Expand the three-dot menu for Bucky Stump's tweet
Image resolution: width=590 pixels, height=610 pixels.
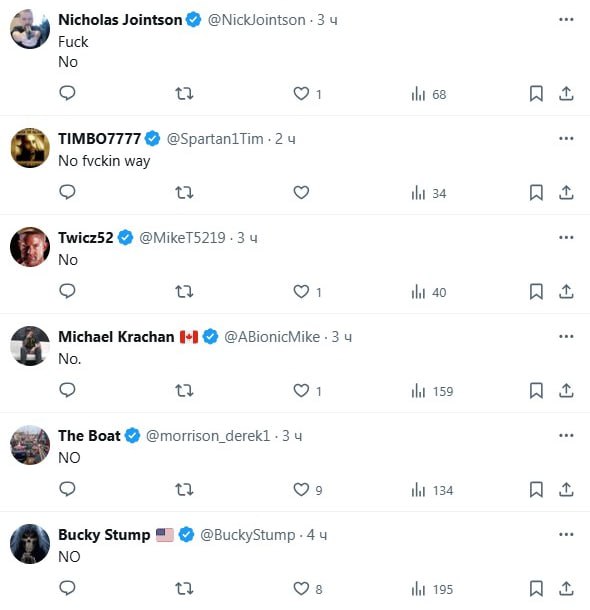click(x=566, y=535)
